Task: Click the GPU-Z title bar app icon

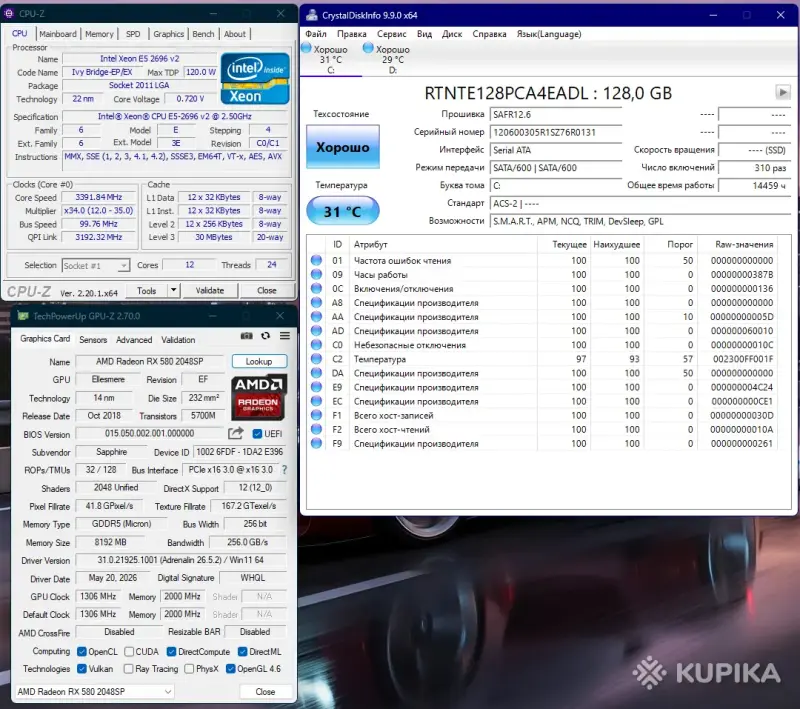Action: 23,316
